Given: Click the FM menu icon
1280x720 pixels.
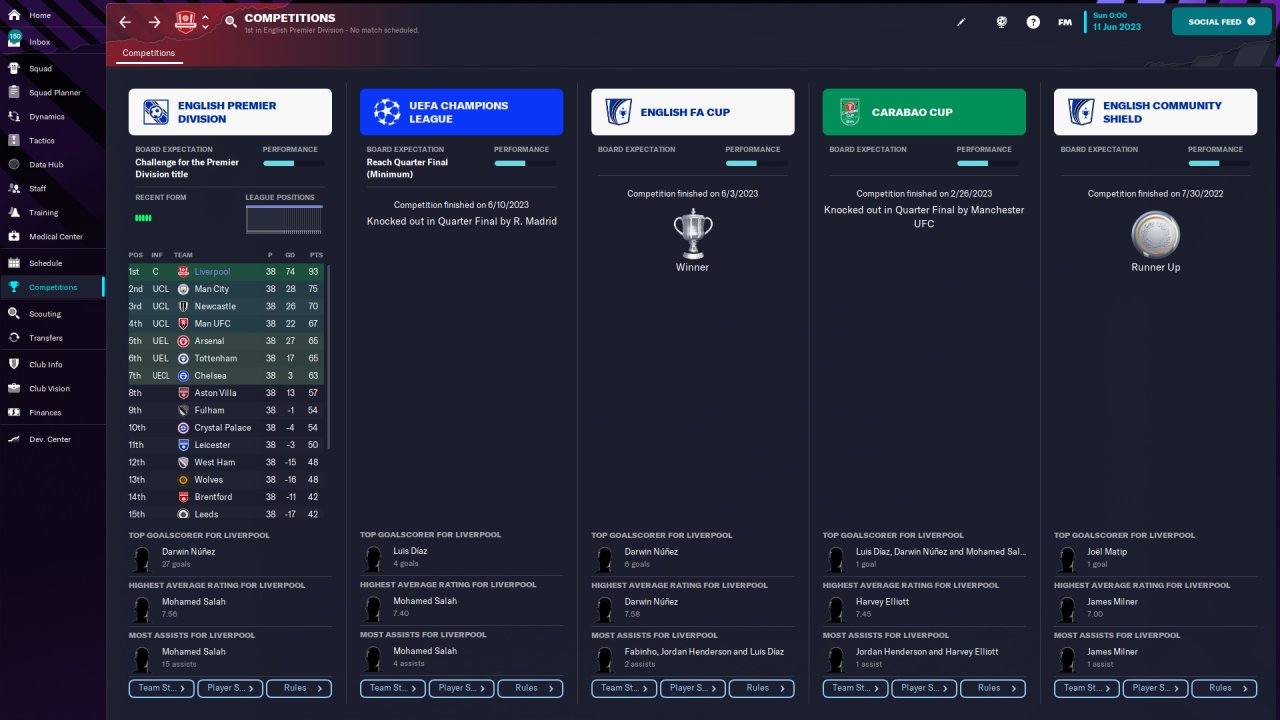Looking at the screenshot, I should pos(1065,22).
